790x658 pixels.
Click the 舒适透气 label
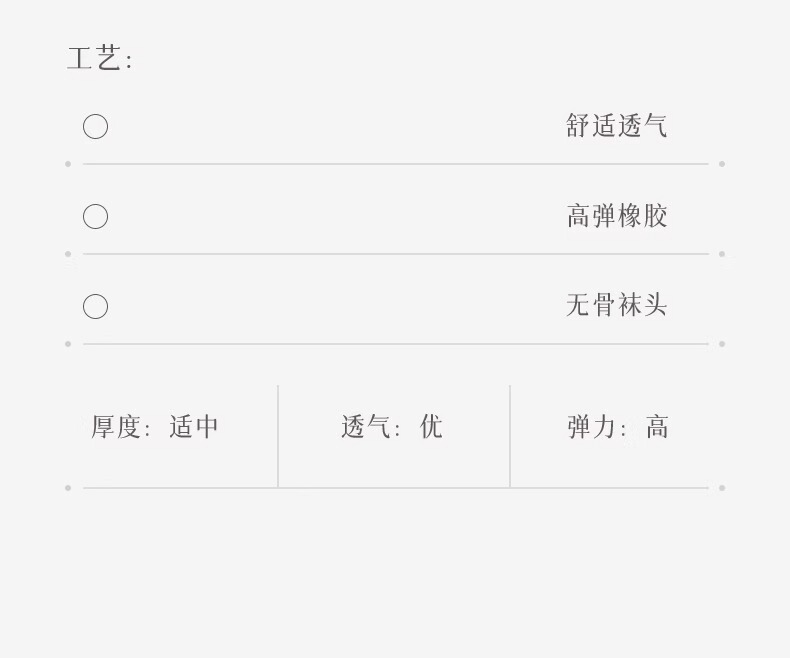tap(616, 126)
